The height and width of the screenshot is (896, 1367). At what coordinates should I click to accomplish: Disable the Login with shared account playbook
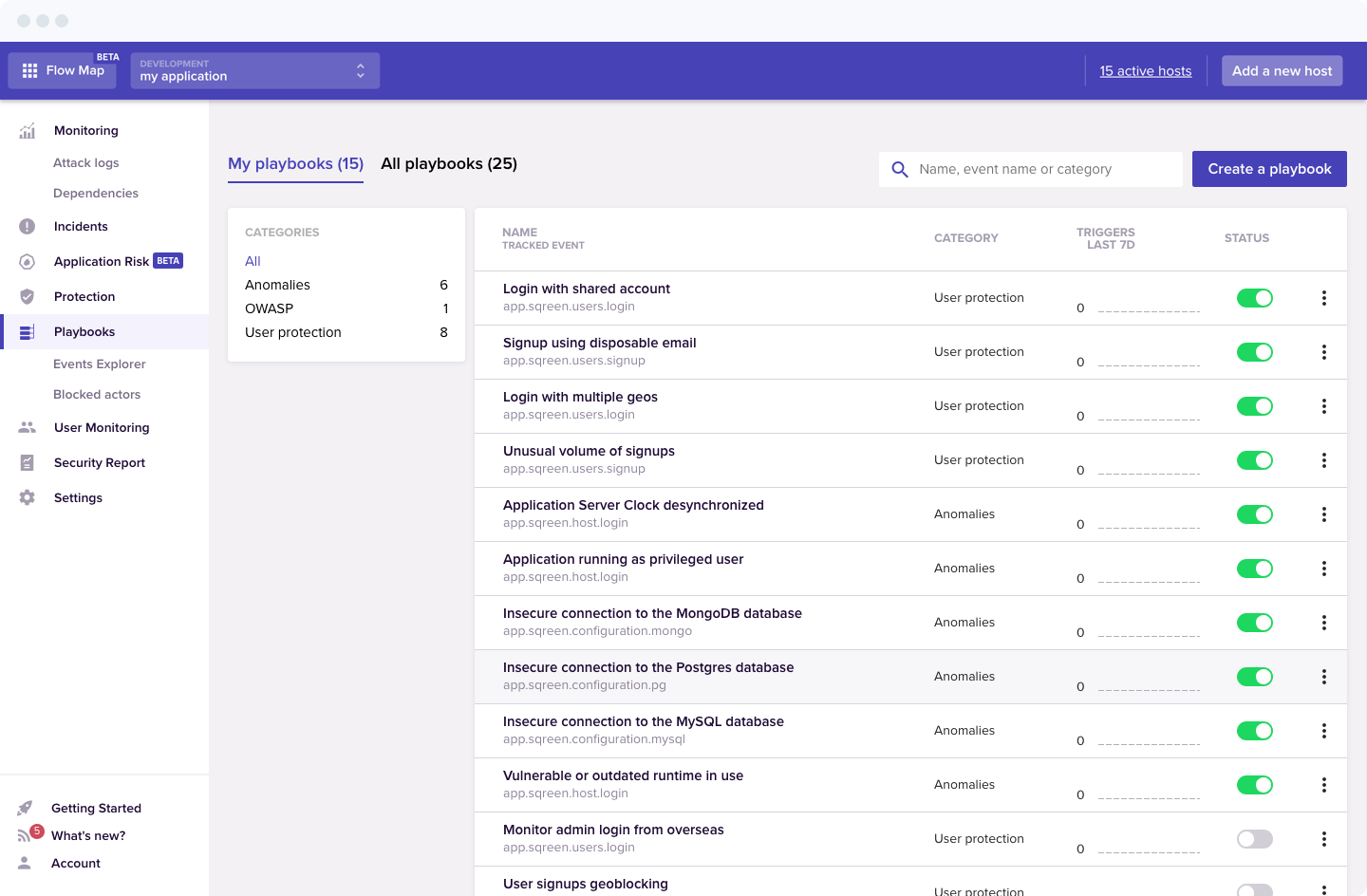pos(1254,298)
